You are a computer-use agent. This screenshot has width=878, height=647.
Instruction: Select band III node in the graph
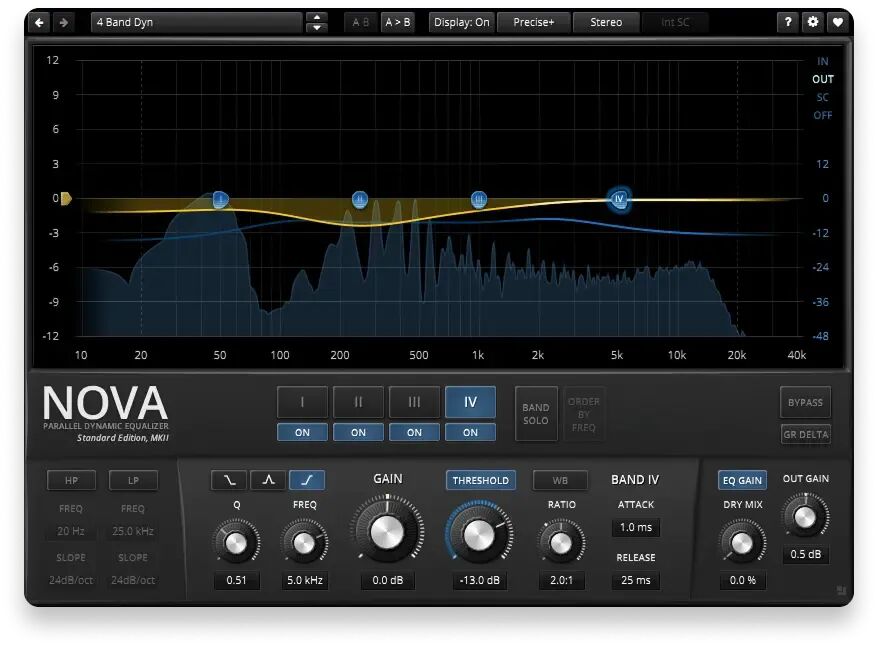pyautogui.click(x=479, y=199)
